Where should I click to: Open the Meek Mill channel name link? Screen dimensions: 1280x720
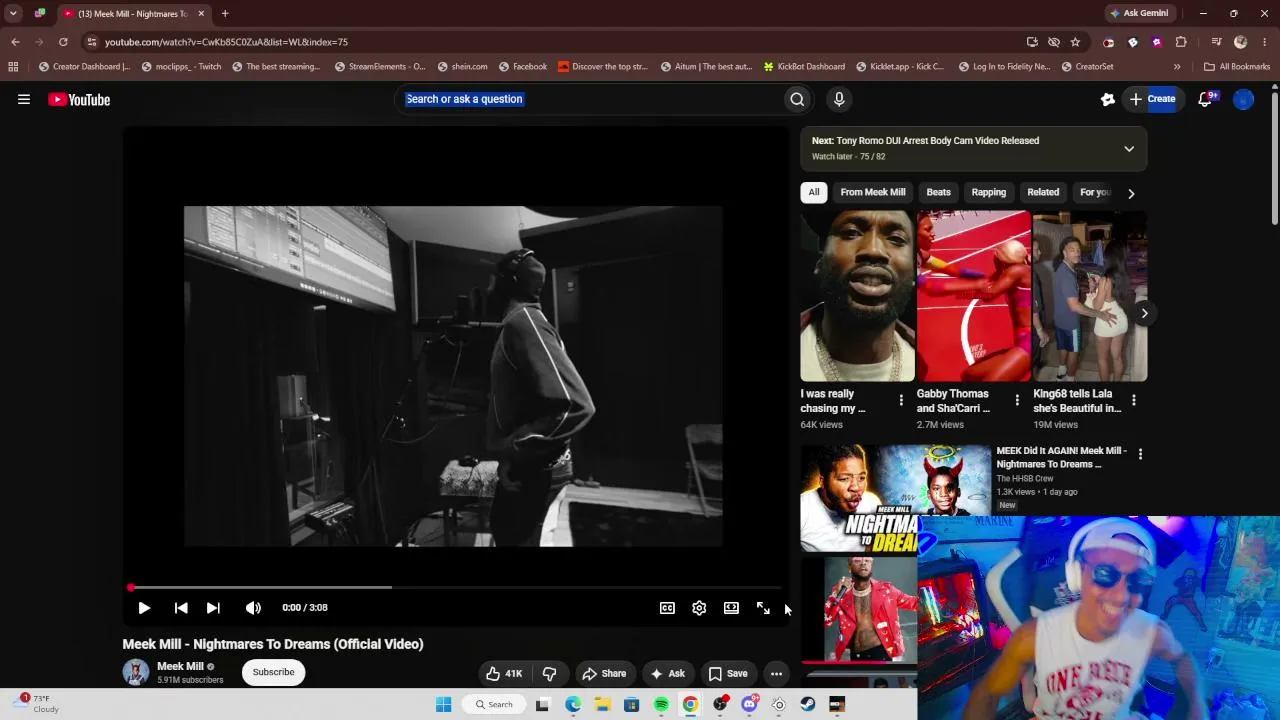(x=180, y=666)
